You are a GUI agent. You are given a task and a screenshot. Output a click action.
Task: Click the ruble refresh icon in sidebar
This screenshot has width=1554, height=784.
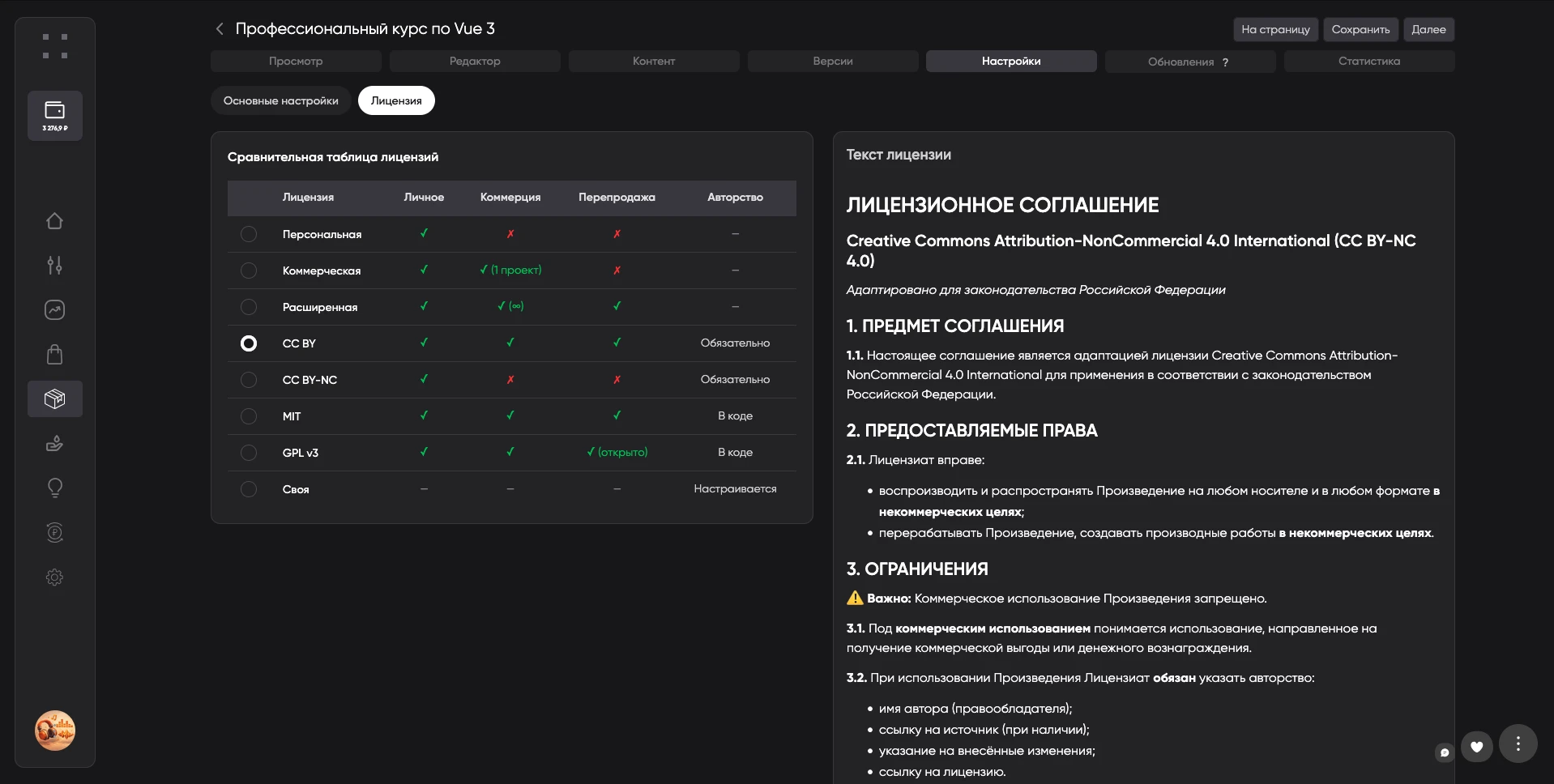tap(54, 532)
